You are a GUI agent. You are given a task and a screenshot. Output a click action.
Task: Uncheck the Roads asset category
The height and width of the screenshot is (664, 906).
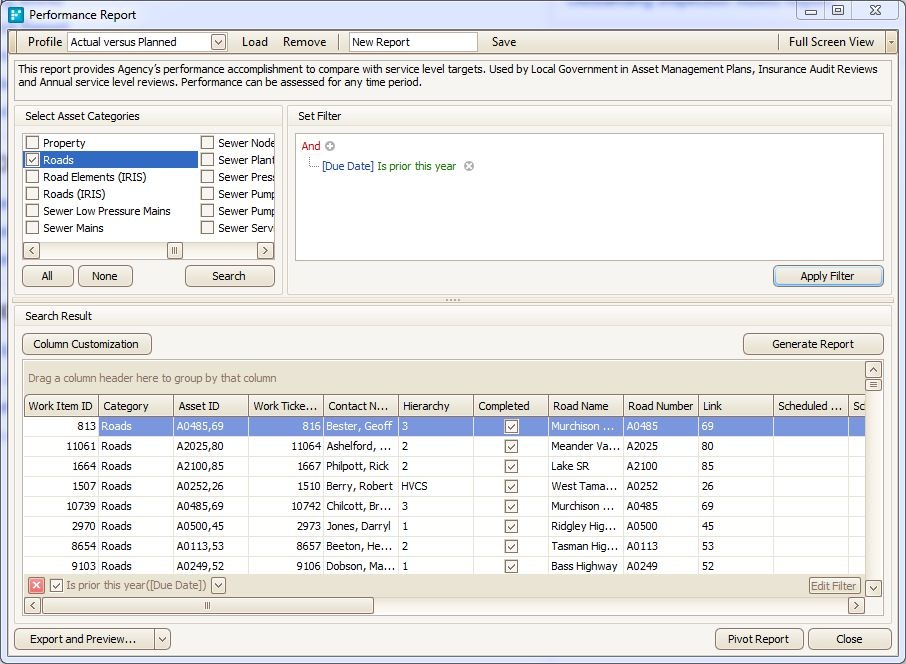33,160
